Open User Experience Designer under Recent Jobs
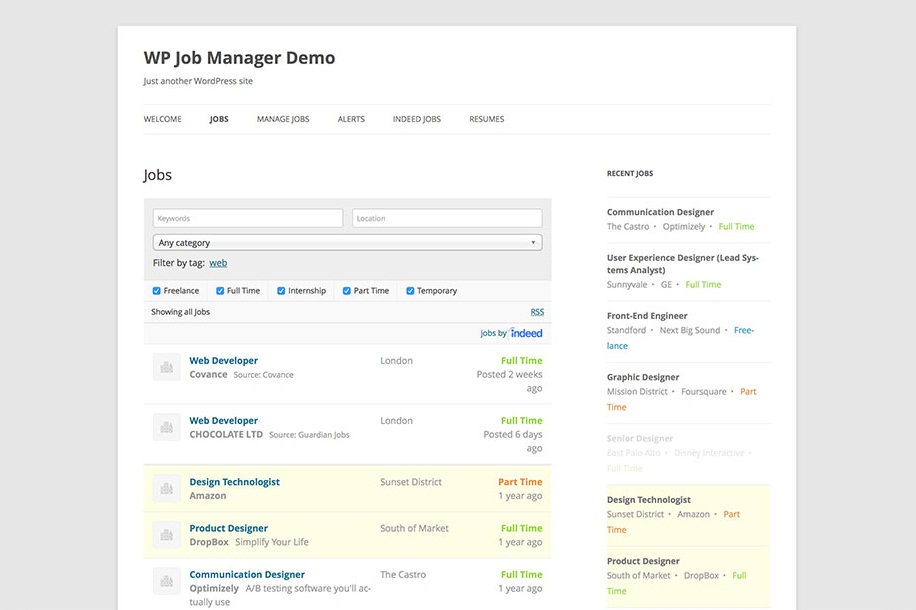916x610 pixels. point(683,264)
